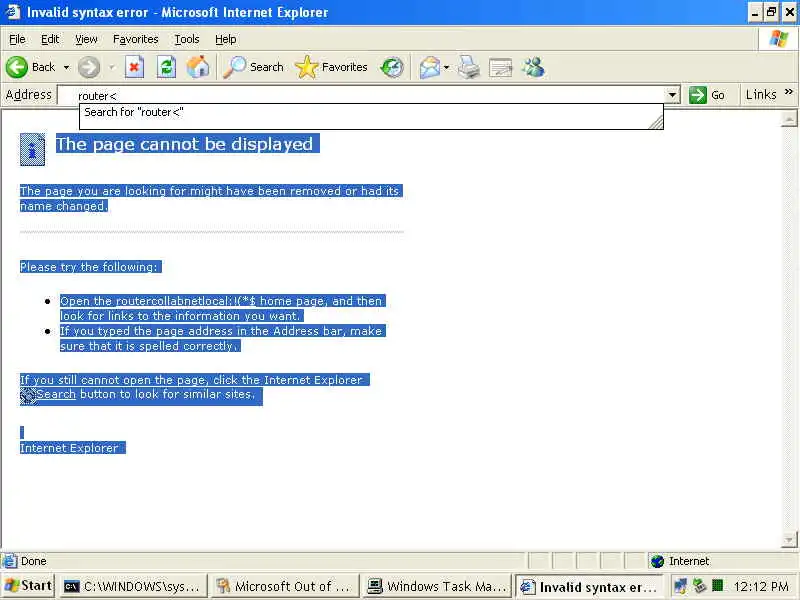This screenshot has height=600, width=800.
Task: Click the Edit page icon in the toolbar
Action: (x=501, y=67)
